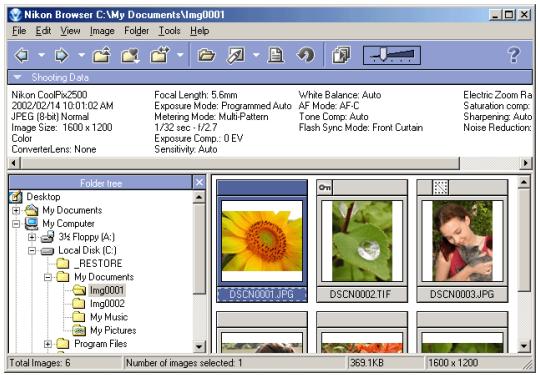540x375 pixels.
Task: Click the Shooting Data scrollbar right arrow
Action: (526, 163)
